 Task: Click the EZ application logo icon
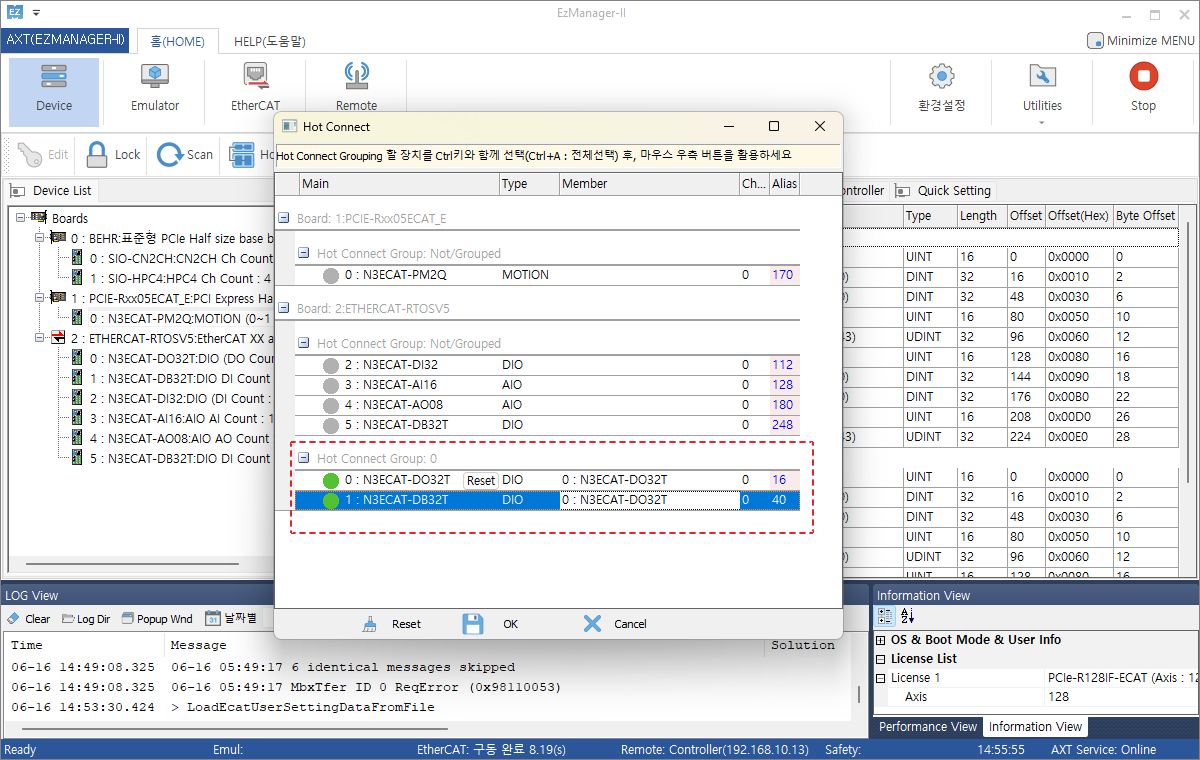click(x=15, y=13)
